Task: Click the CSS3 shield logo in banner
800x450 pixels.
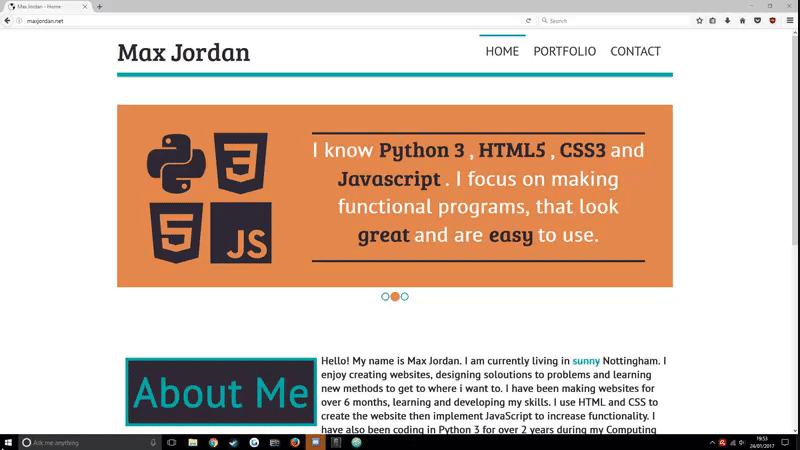Action: pos(240,163)
